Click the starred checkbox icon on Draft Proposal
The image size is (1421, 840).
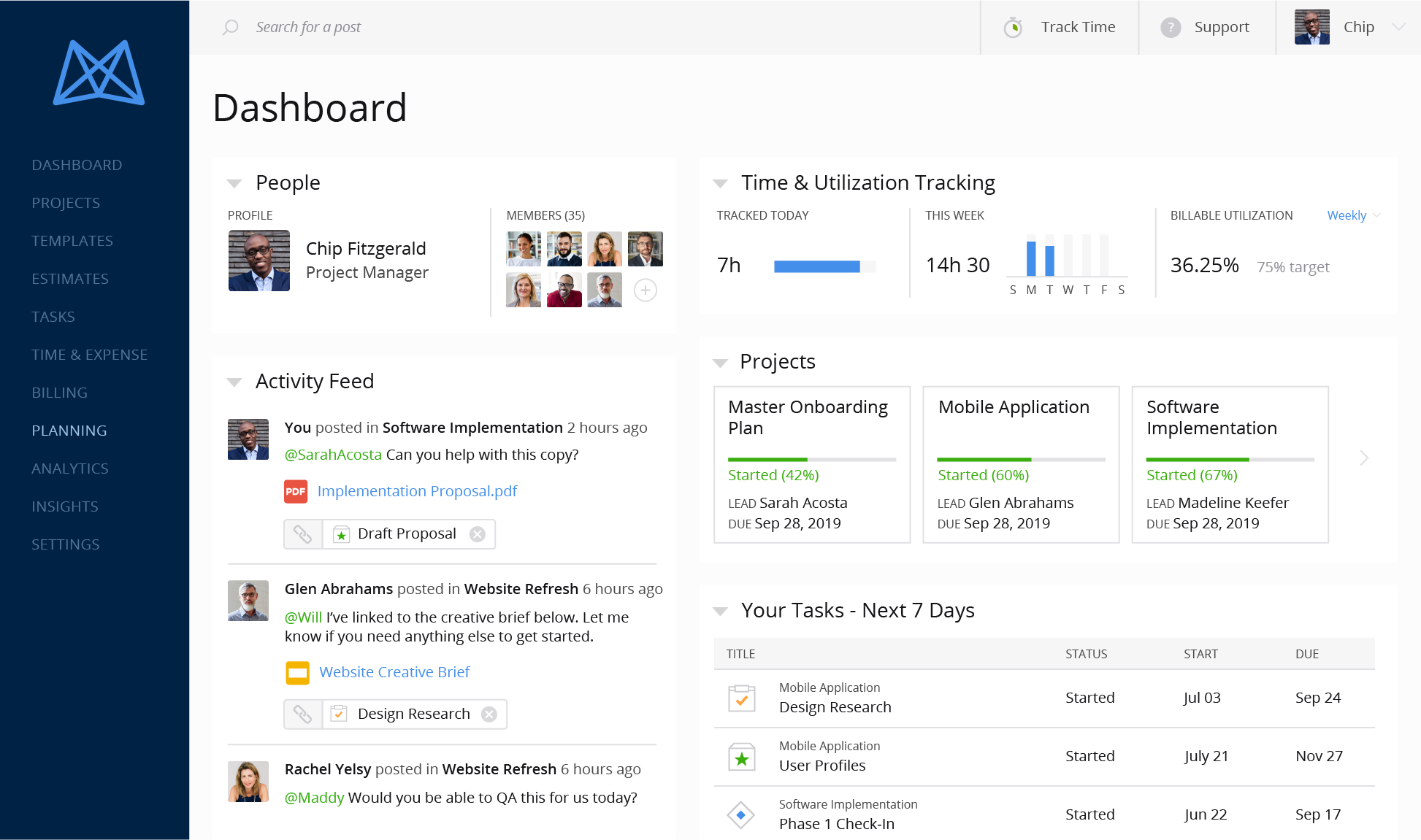click(340, 533)
